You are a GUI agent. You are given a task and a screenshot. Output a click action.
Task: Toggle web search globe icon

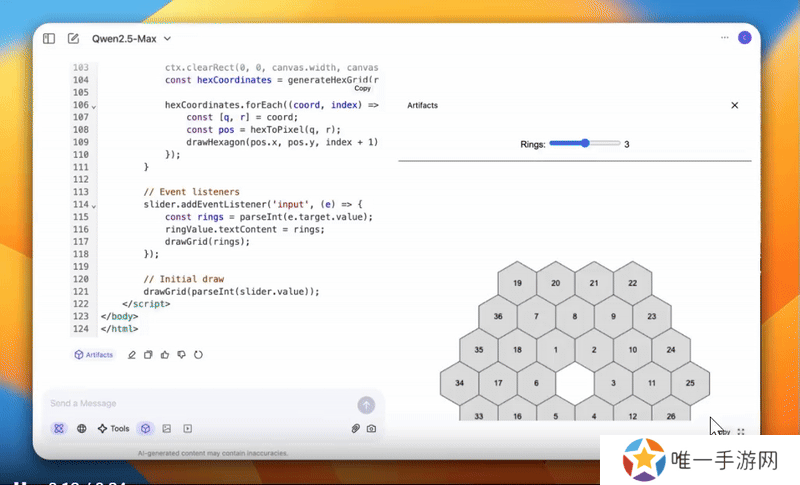coord(82,428)
